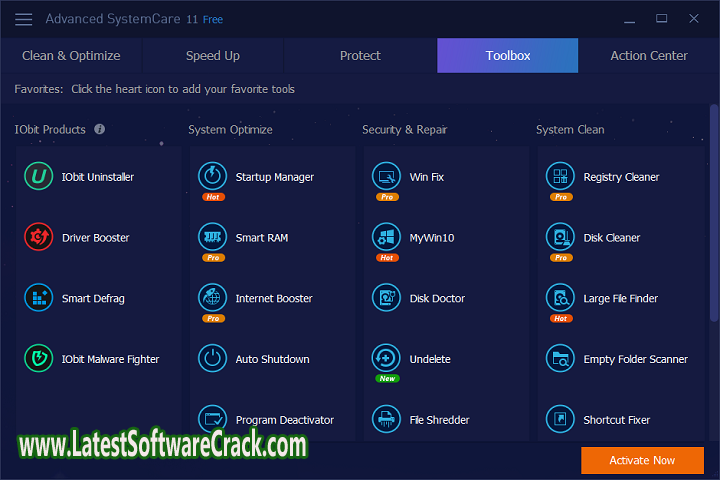Open the hamburger menu icon
The image size is (720, 480).
tap(23, 19)
